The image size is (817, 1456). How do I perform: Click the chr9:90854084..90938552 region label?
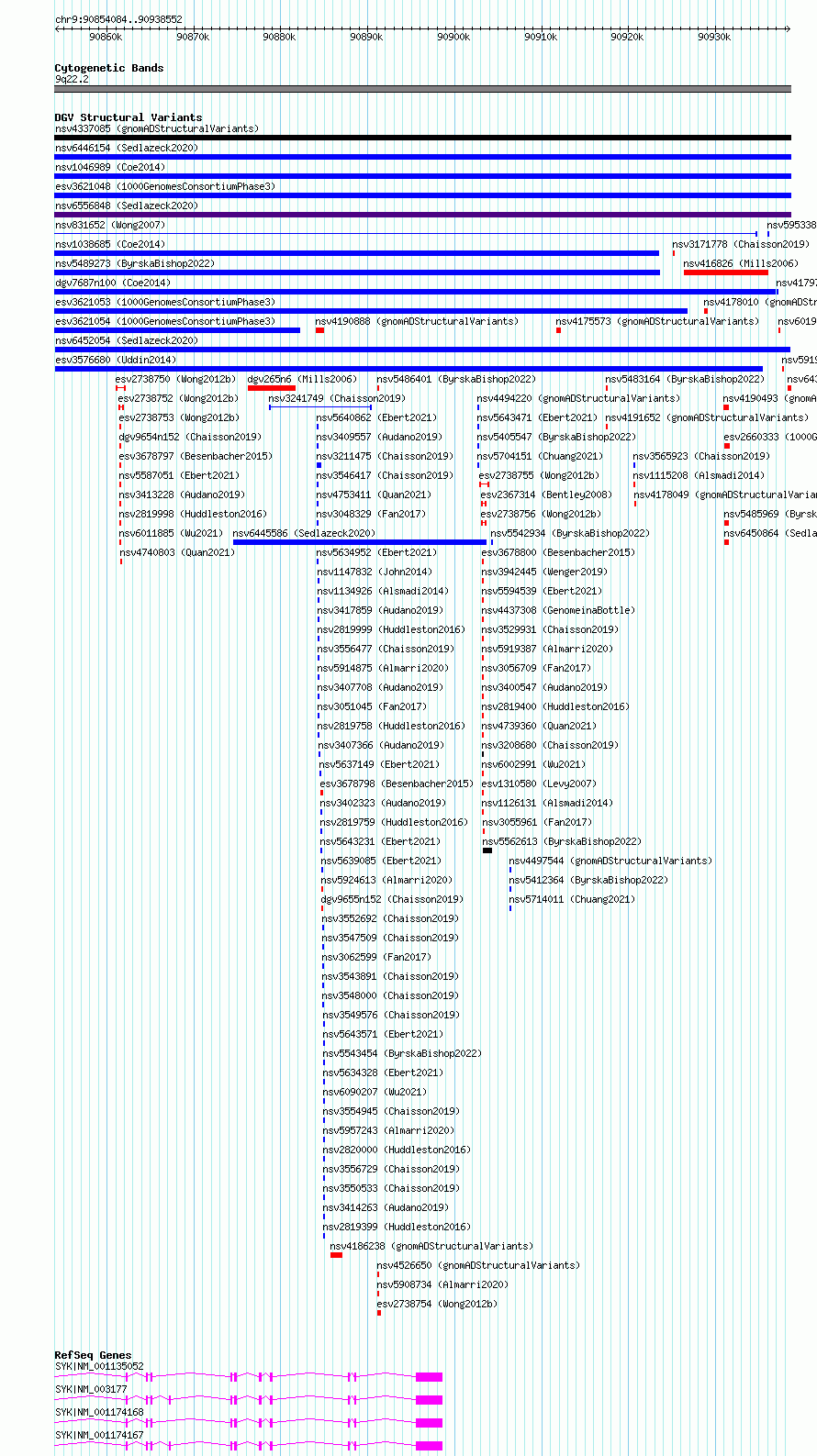pos(118,19)
